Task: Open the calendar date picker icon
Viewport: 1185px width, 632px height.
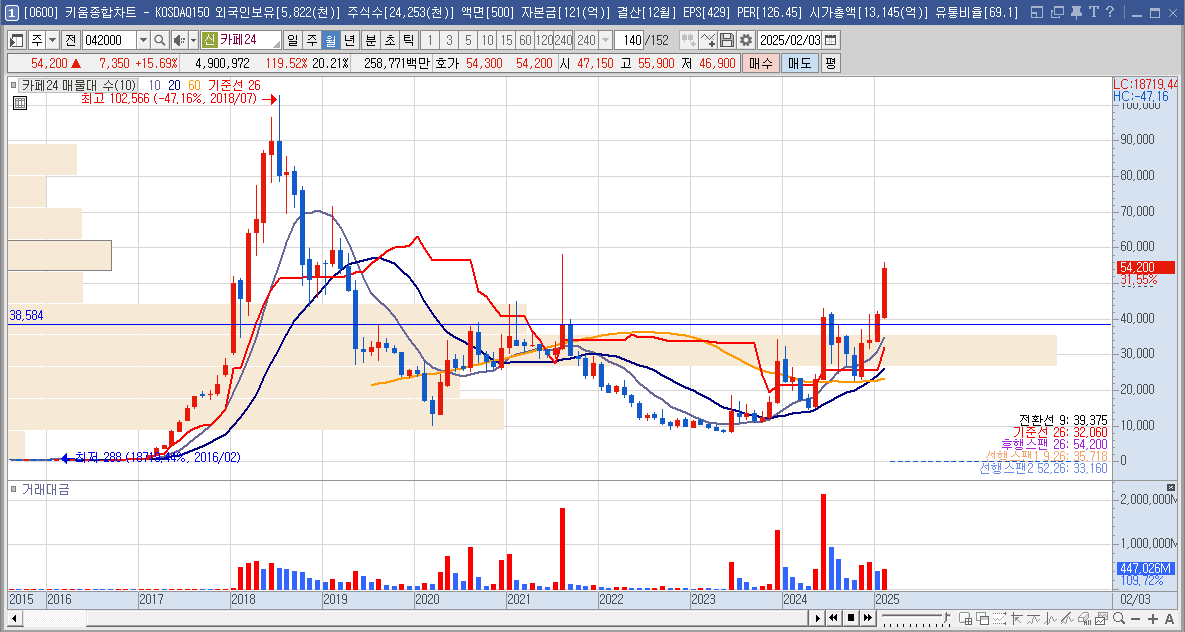Action: (x=830, y=40)
